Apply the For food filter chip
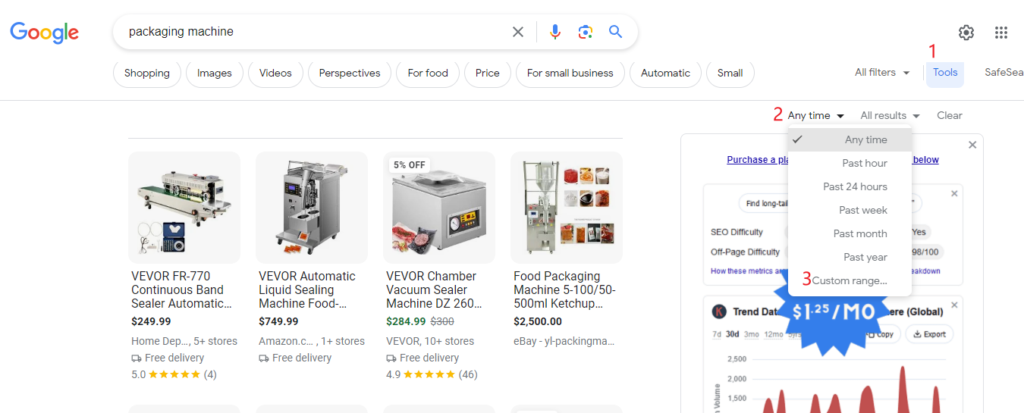Screen dimensions: 1024x413 click(x=428, y=73)
